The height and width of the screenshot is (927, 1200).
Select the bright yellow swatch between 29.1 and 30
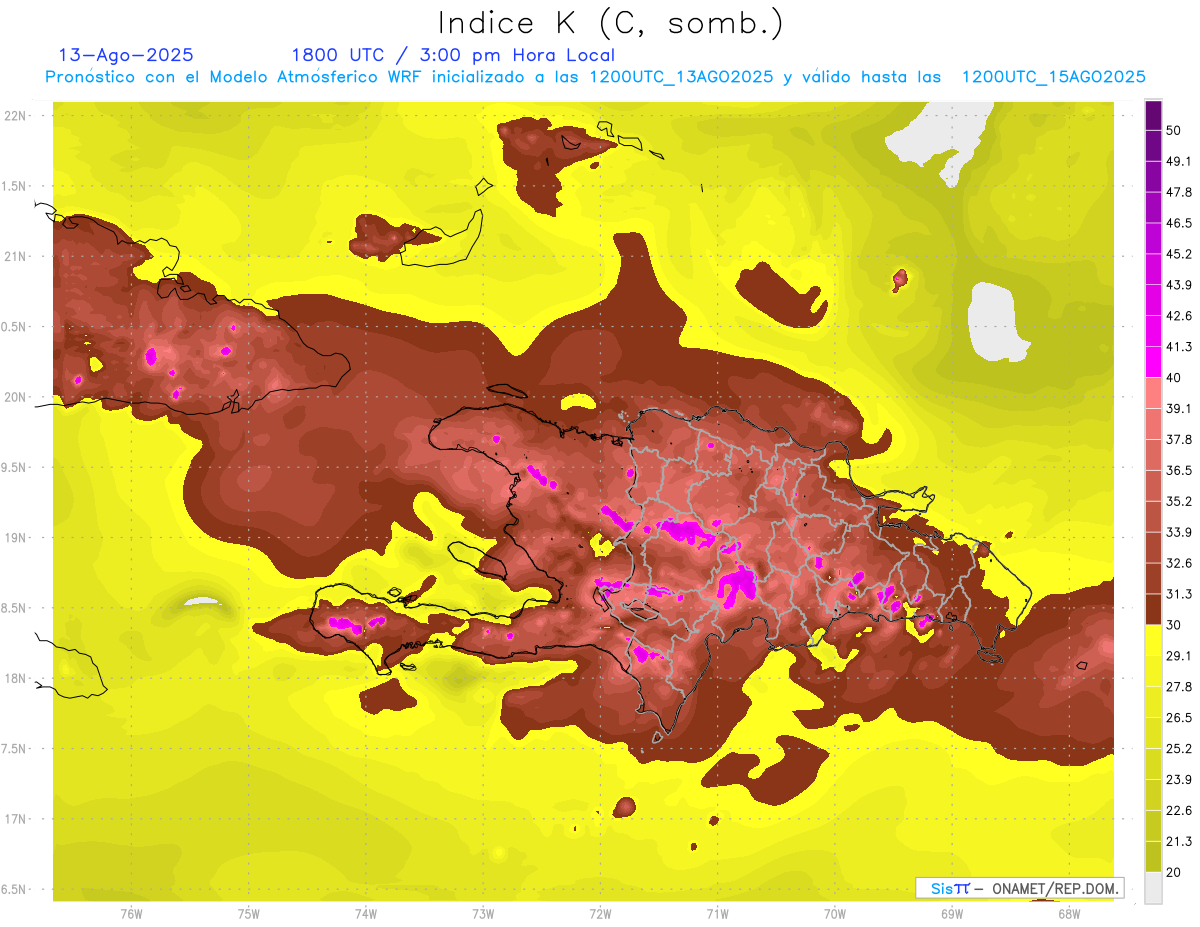pos(1153,640)
